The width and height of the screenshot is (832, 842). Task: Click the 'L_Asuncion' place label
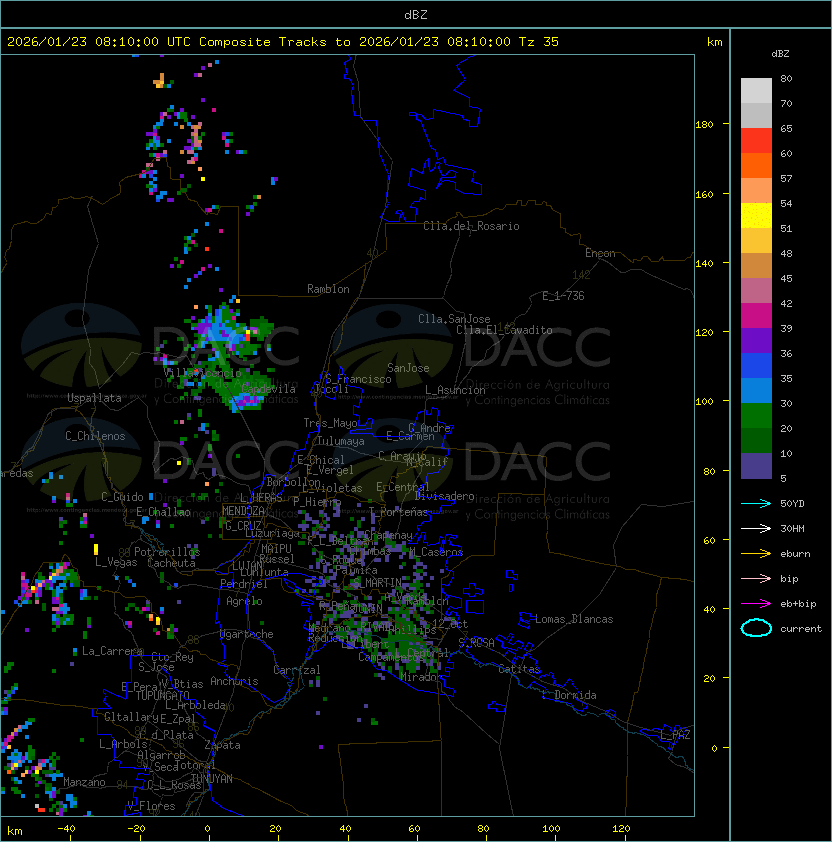coord(455,390)
